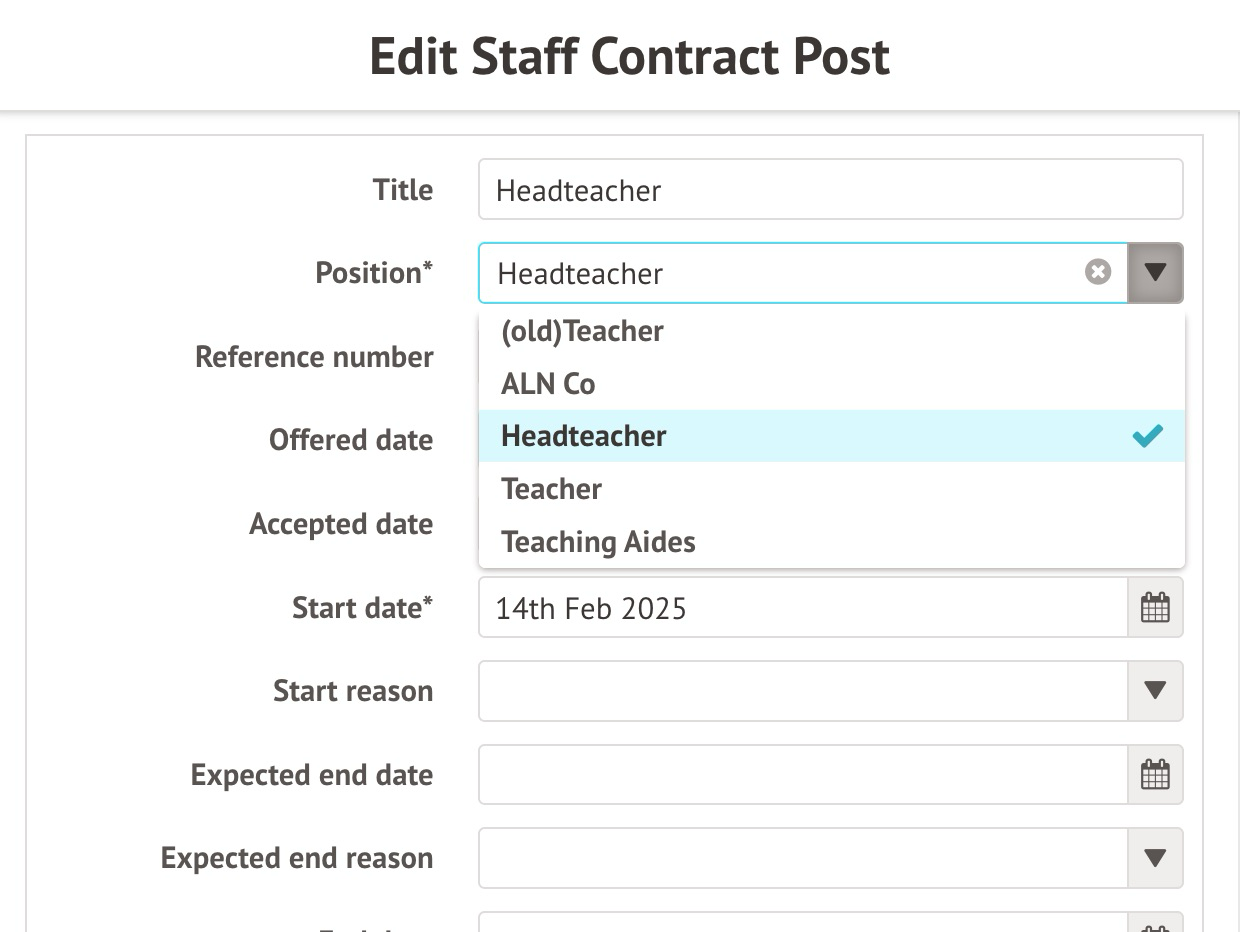Expand the Expected end reason dropdown

point(1155,858)
